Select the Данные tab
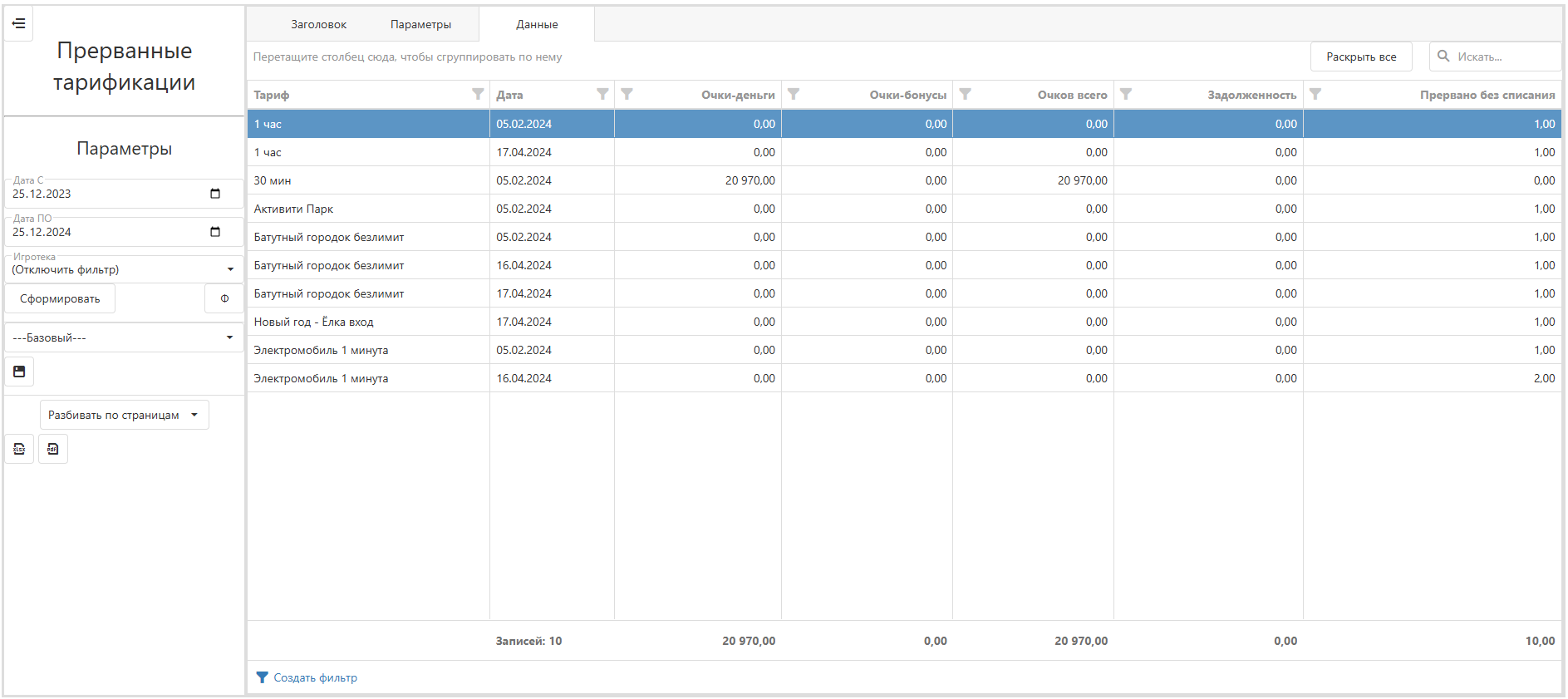Viewport: 1568px width, 699px height. (537, 24)
